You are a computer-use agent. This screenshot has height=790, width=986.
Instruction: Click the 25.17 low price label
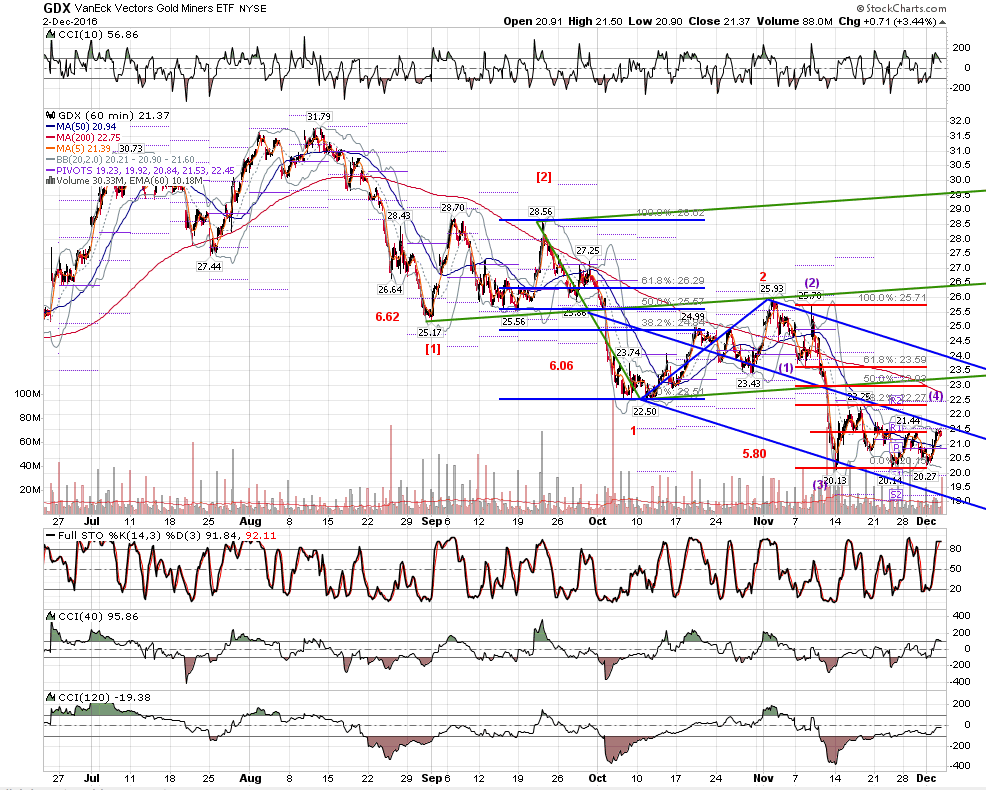click(430, 333)
